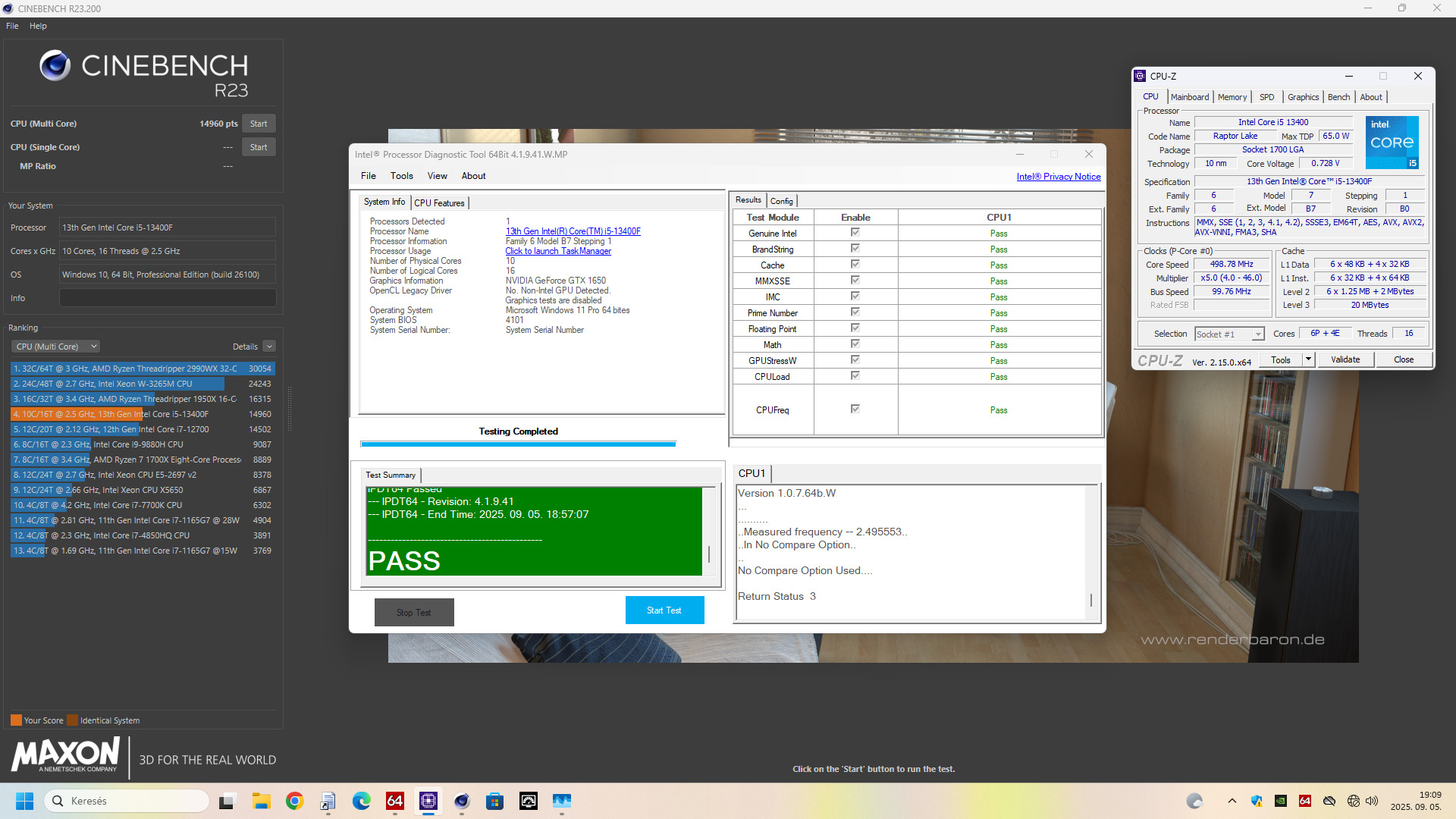Screen dimensions: 1456x819
Task: Launch Google Chrome from the taskbar
Action: point(295,801)
